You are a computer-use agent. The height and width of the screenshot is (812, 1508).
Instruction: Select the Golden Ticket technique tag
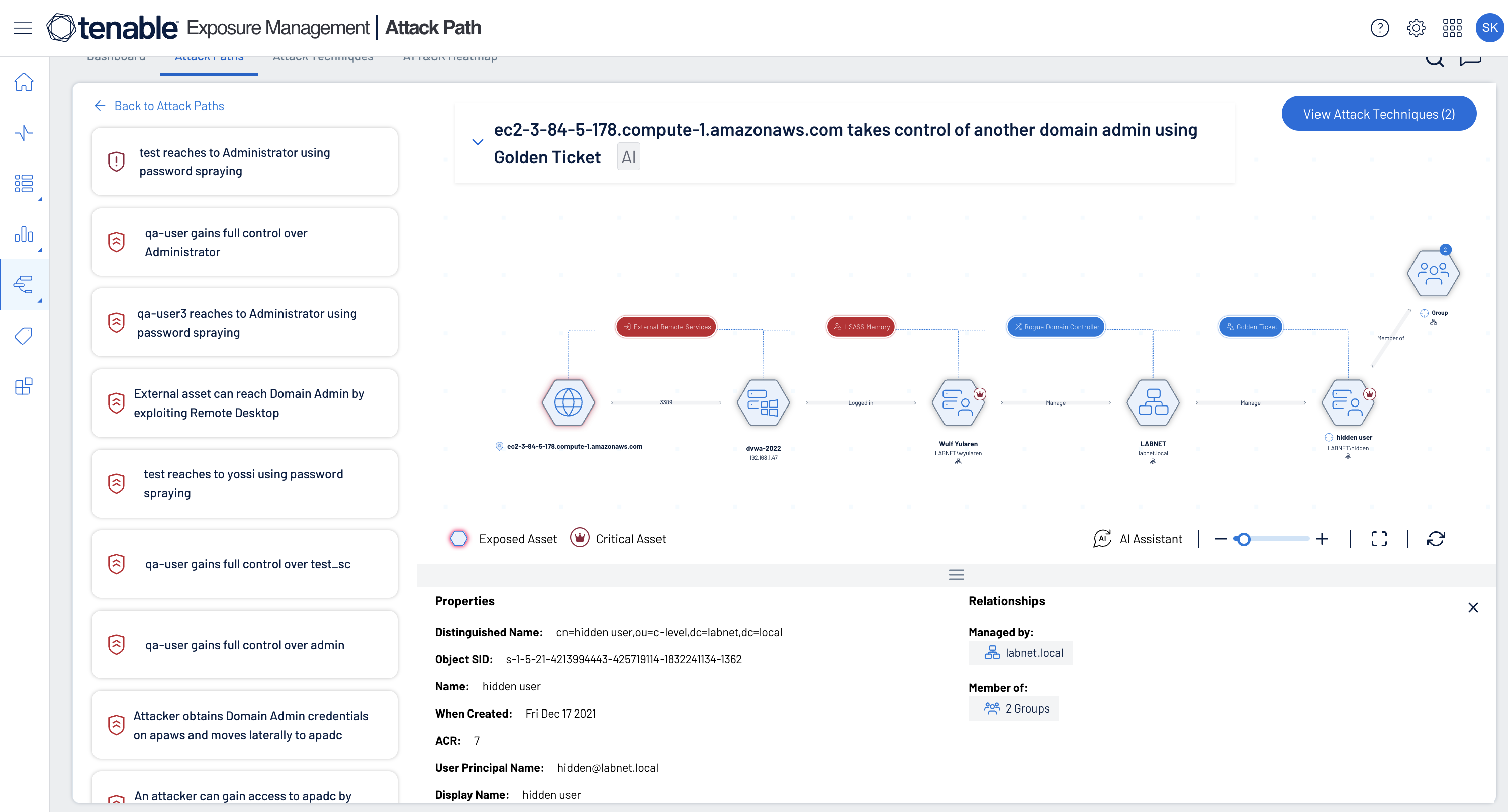[x=1251, y=327]
